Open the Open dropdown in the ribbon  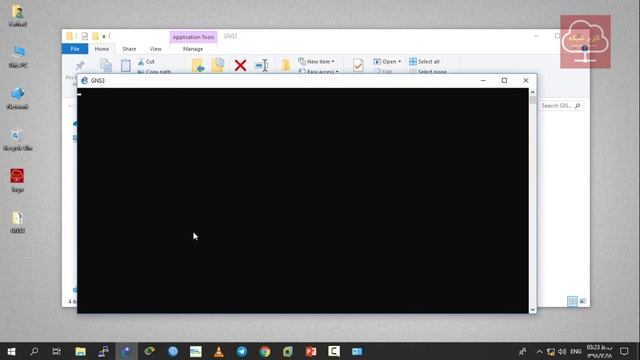[x=387, y=61]
